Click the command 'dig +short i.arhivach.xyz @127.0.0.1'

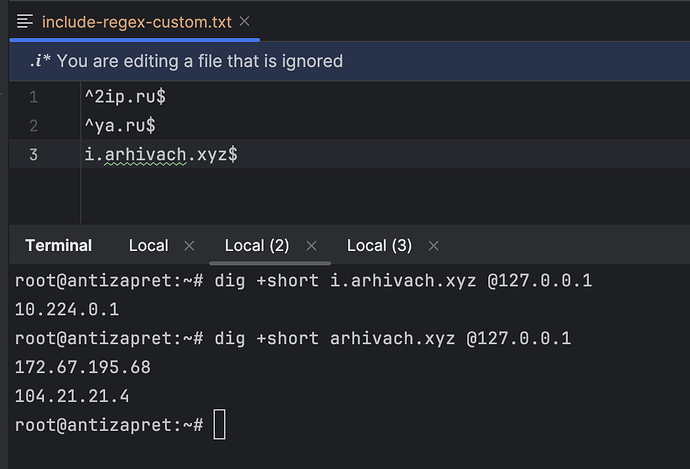pos(403,281)
